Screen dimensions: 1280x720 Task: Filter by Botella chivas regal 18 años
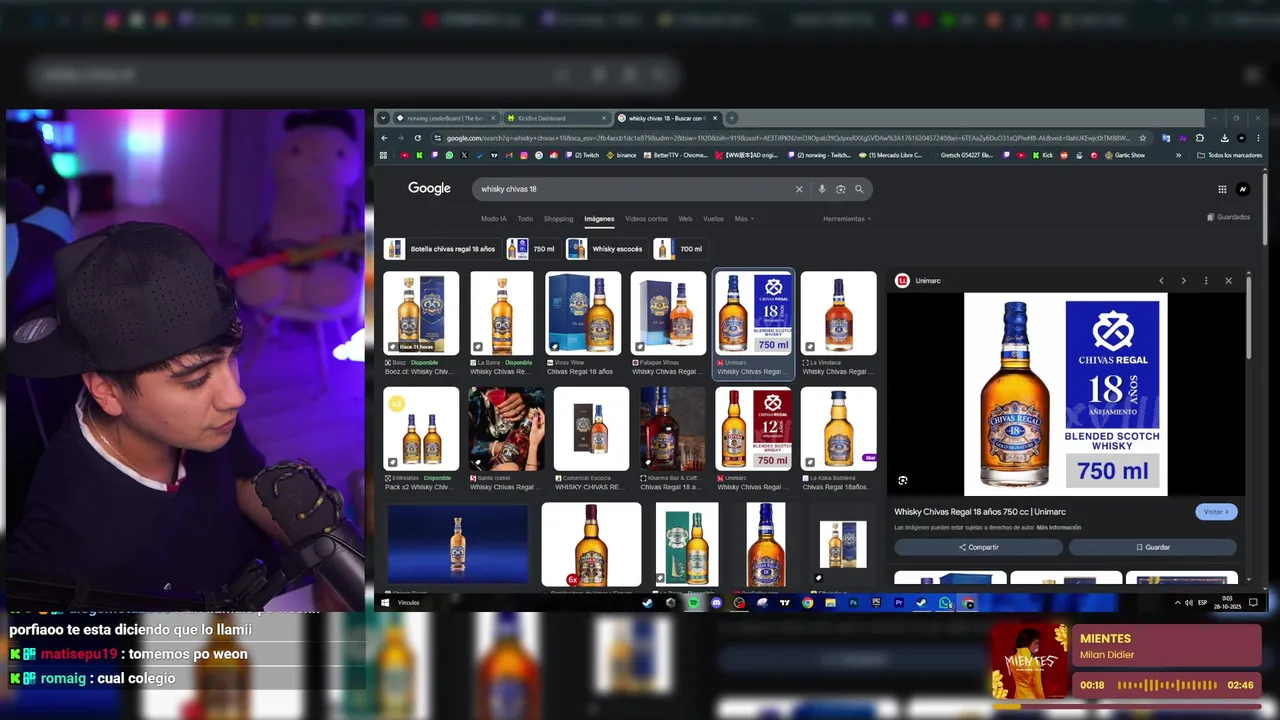point(442,249)
